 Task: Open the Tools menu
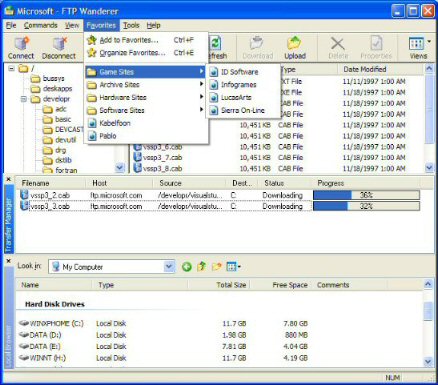pos(131,25)
